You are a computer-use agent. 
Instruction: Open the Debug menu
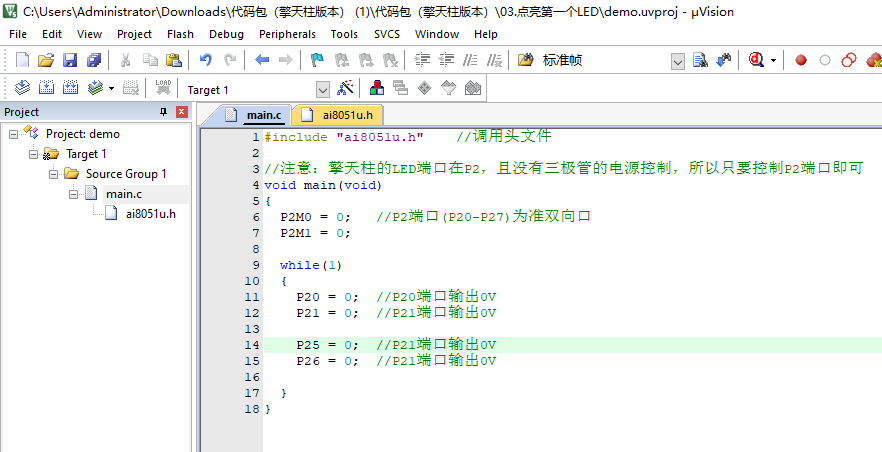point(226,34)
